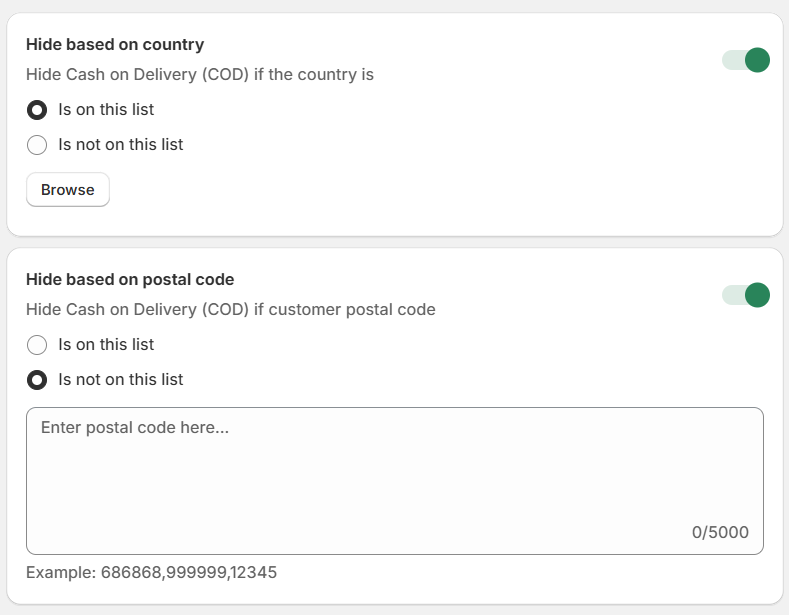Click the Hide based on postal code heading
This screenshot has height=615, width=789.
130,279
